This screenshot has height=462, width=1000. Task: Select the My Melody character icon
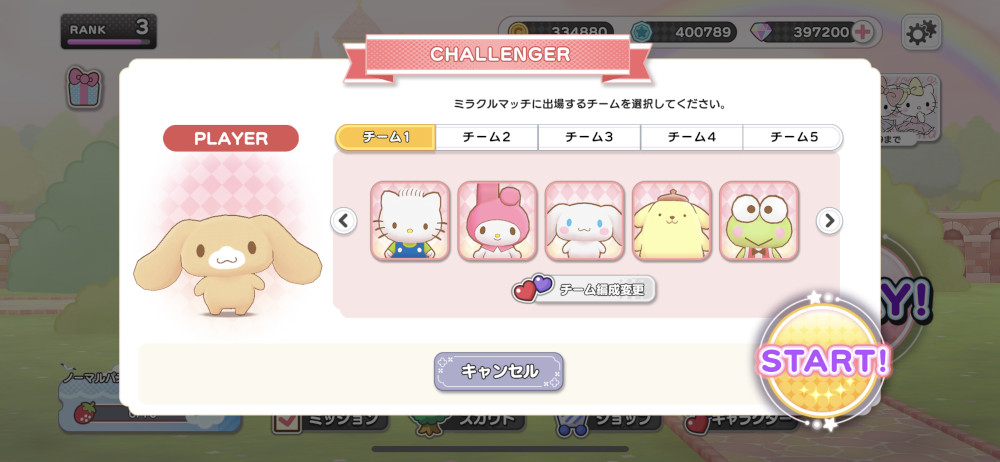[x=497, y=221]
